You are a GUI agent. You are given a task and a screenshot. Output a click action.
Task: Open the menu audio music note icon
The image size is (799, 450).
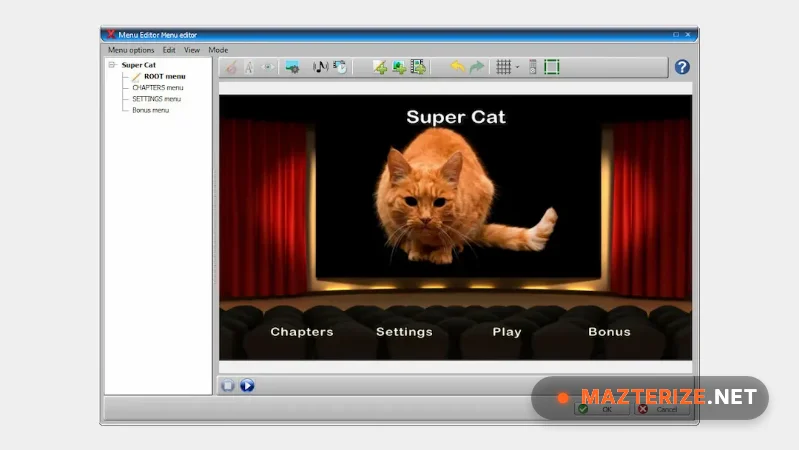pos(320,67)
